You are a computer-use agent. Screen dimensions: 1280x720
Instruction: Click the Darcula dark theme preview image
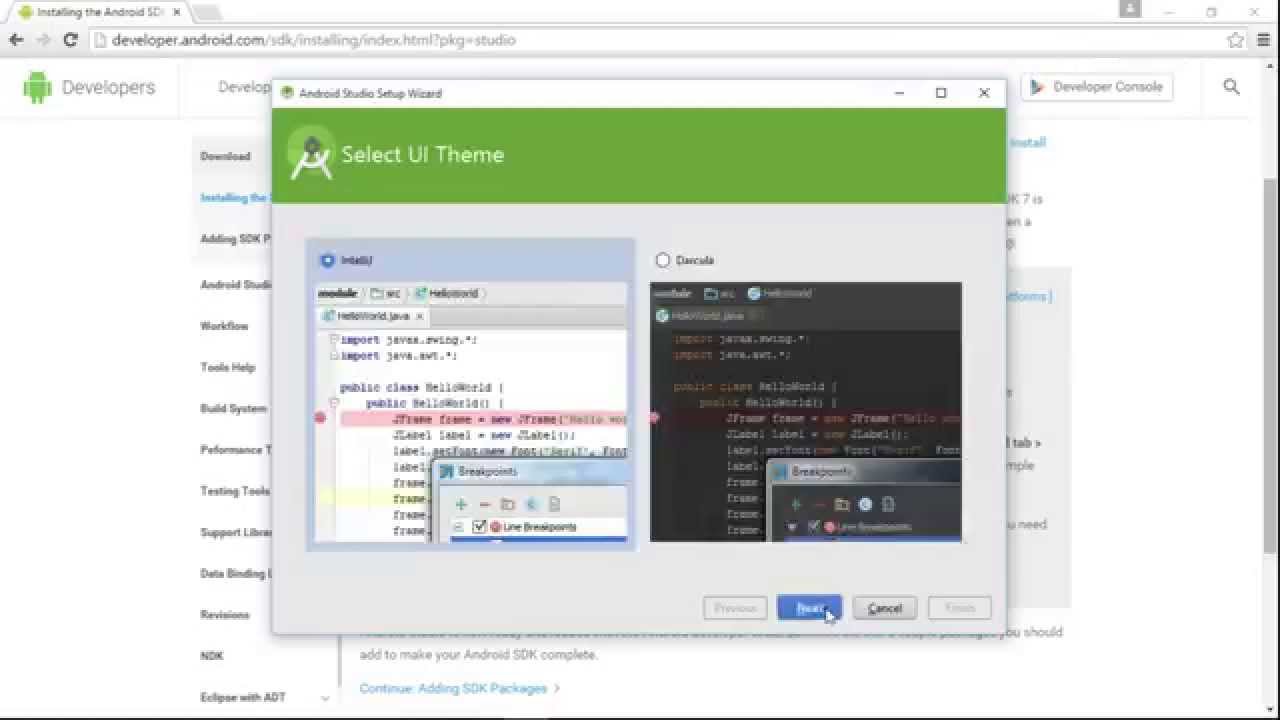(x=806, y=413)
